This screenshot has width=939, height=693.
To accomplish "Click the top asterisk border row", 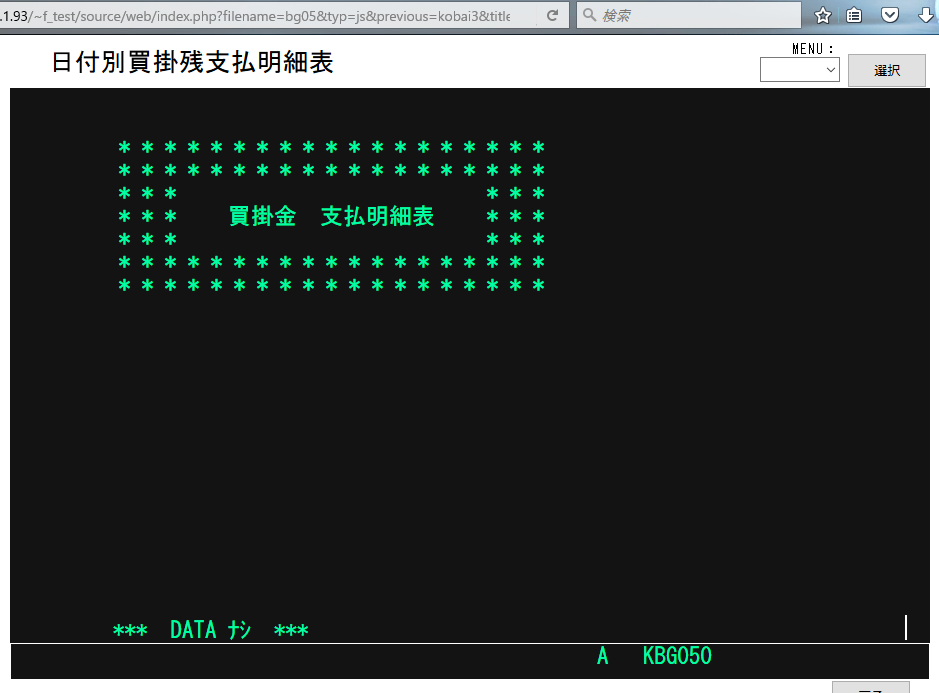I will click(331, 148).
